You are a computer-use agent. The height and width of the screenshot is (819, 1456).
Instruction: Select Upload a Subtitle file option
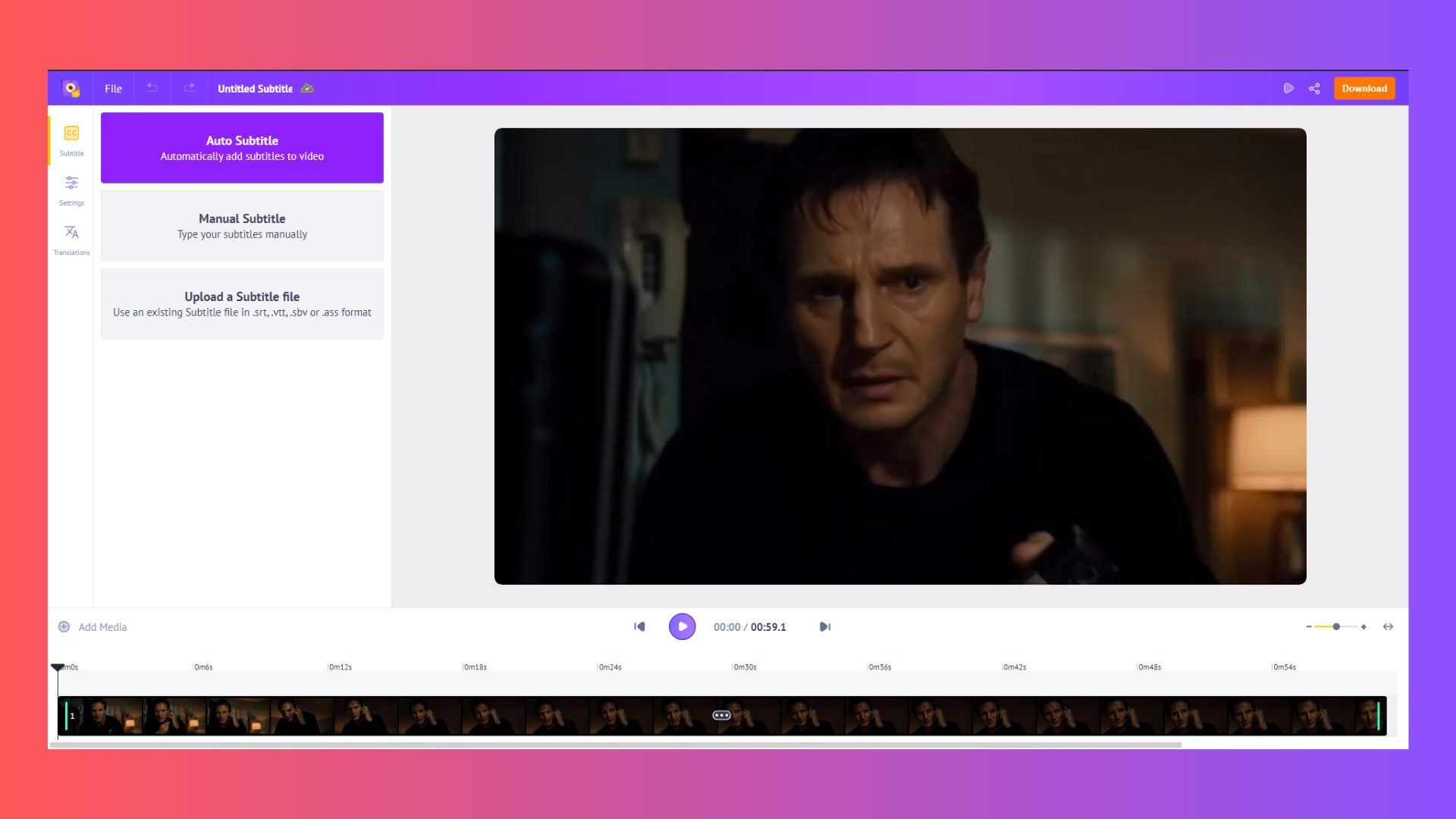tap(242, 303)
